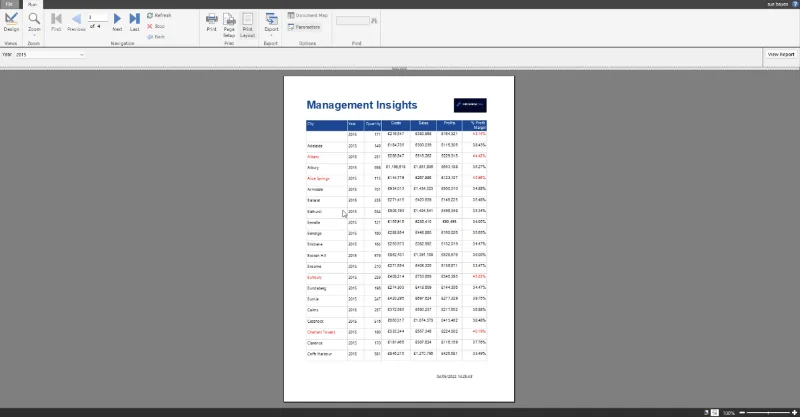Toggle Print Layout view
This screenshot has width=800, height=417.
point(247,25)
